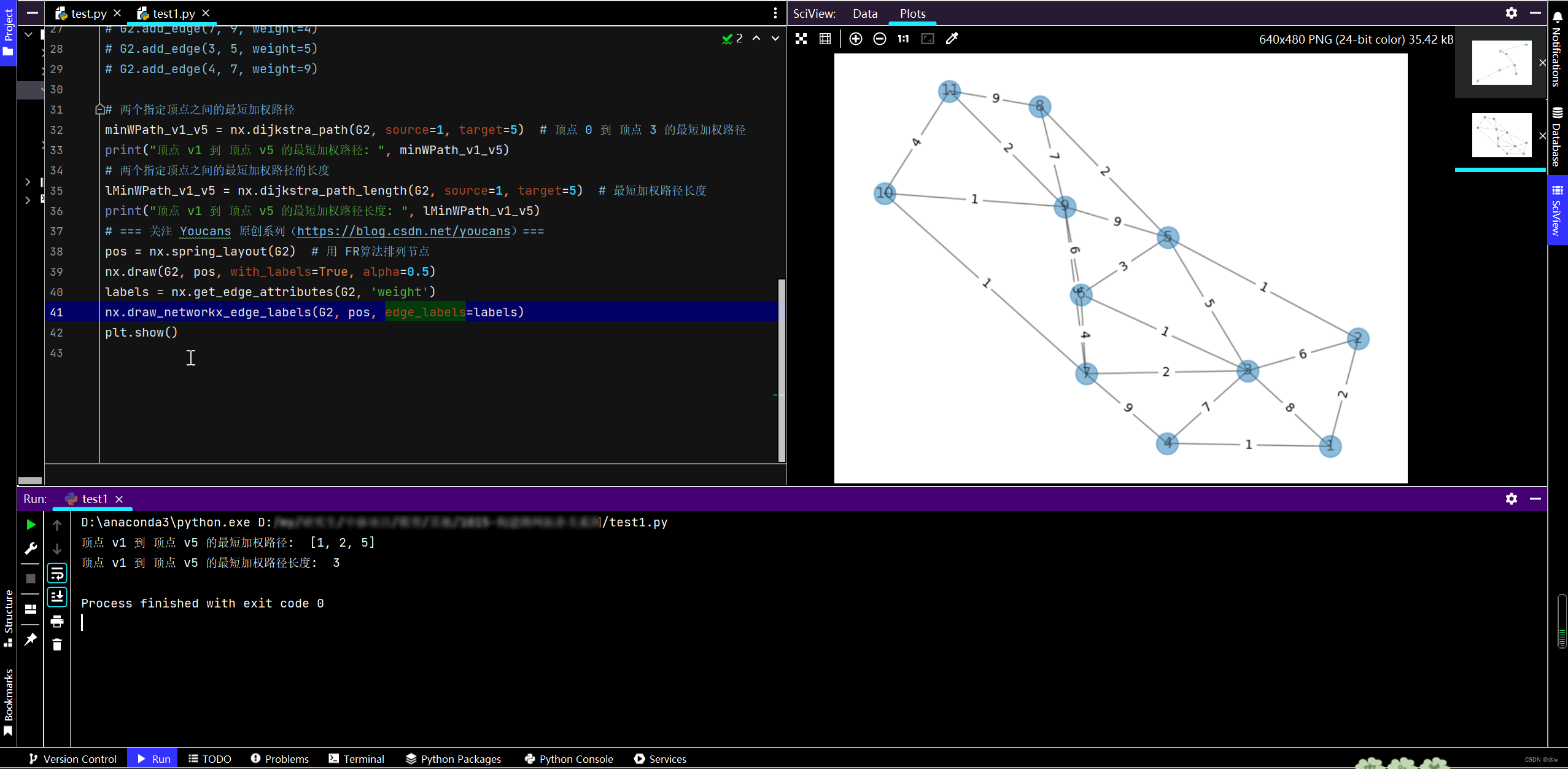Open inspections widget with green checkmark
Viewport: 1568px width, 769px height.
[732, 38]
